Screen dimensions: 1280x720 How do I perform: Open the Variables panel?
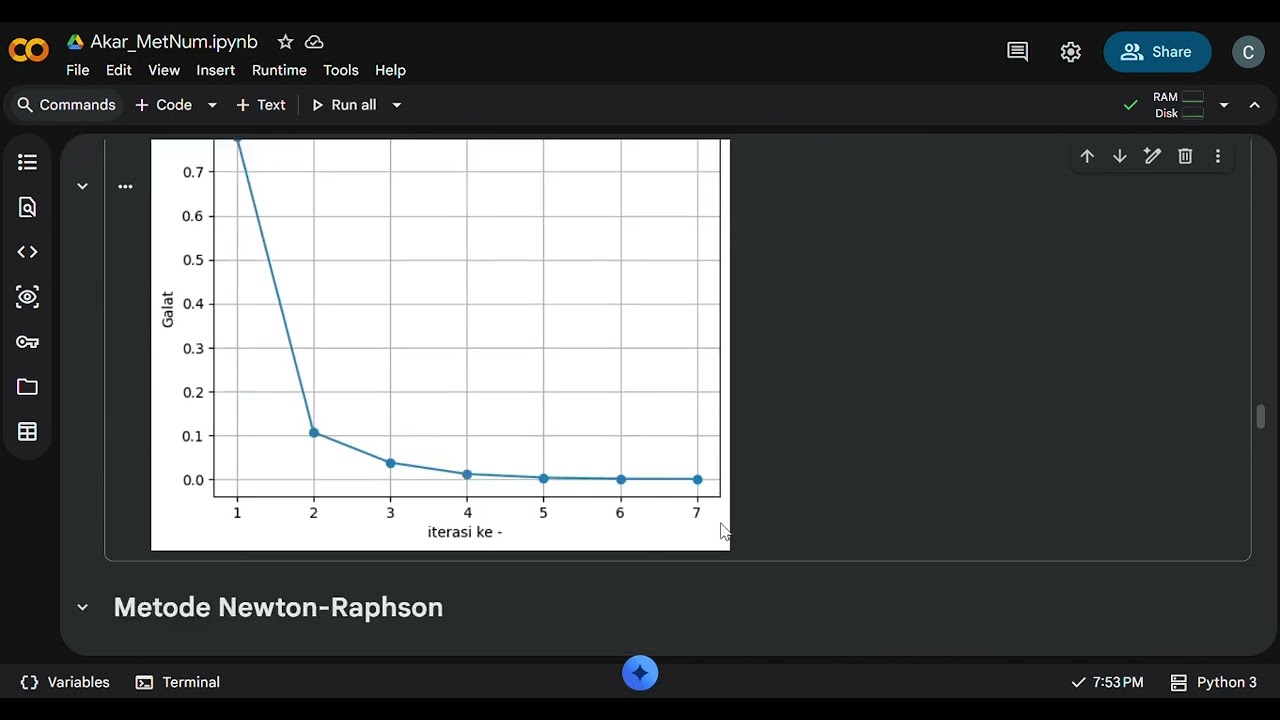click(x=65, y=682)
